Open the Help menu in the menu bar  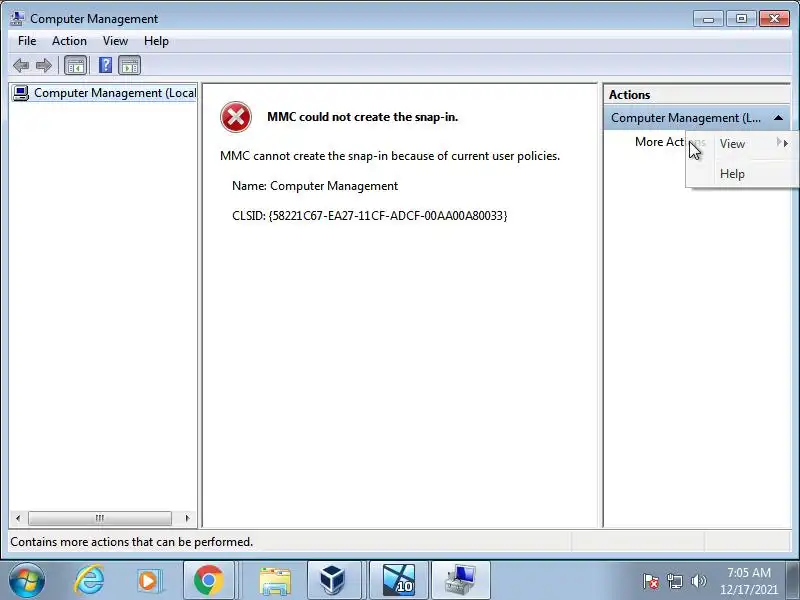[156, 41]
